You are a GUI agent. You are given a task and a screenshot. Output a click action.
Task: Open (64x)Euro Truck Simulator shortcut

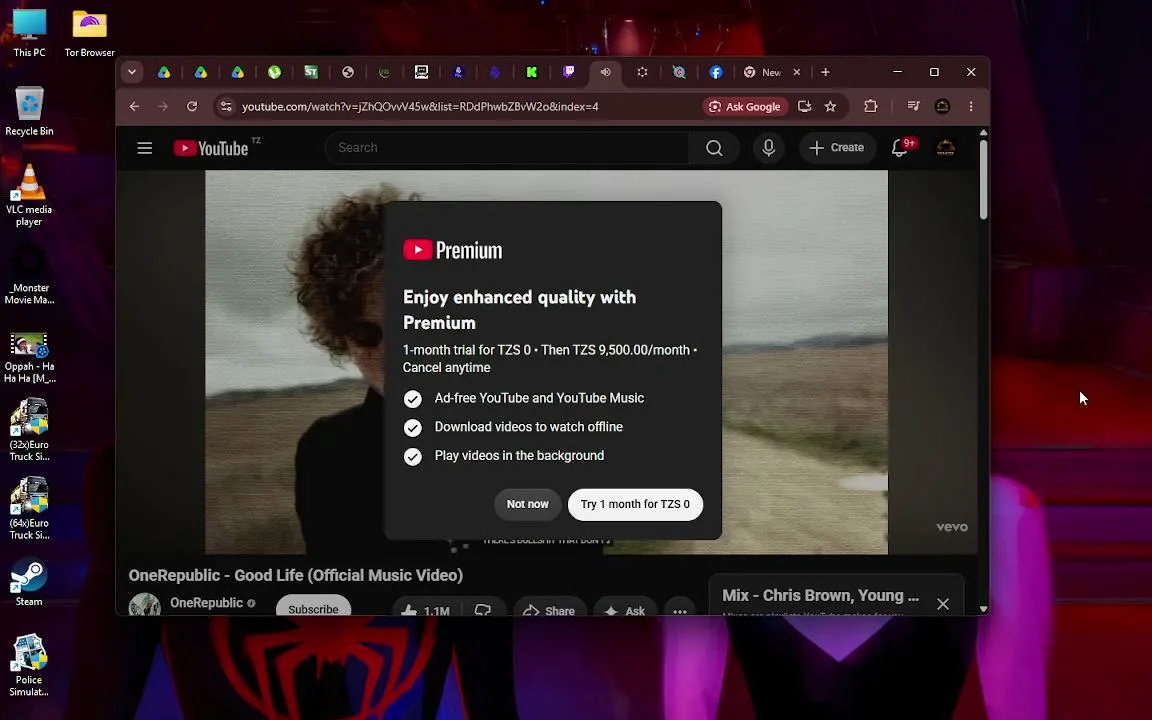tap(29, 508)
